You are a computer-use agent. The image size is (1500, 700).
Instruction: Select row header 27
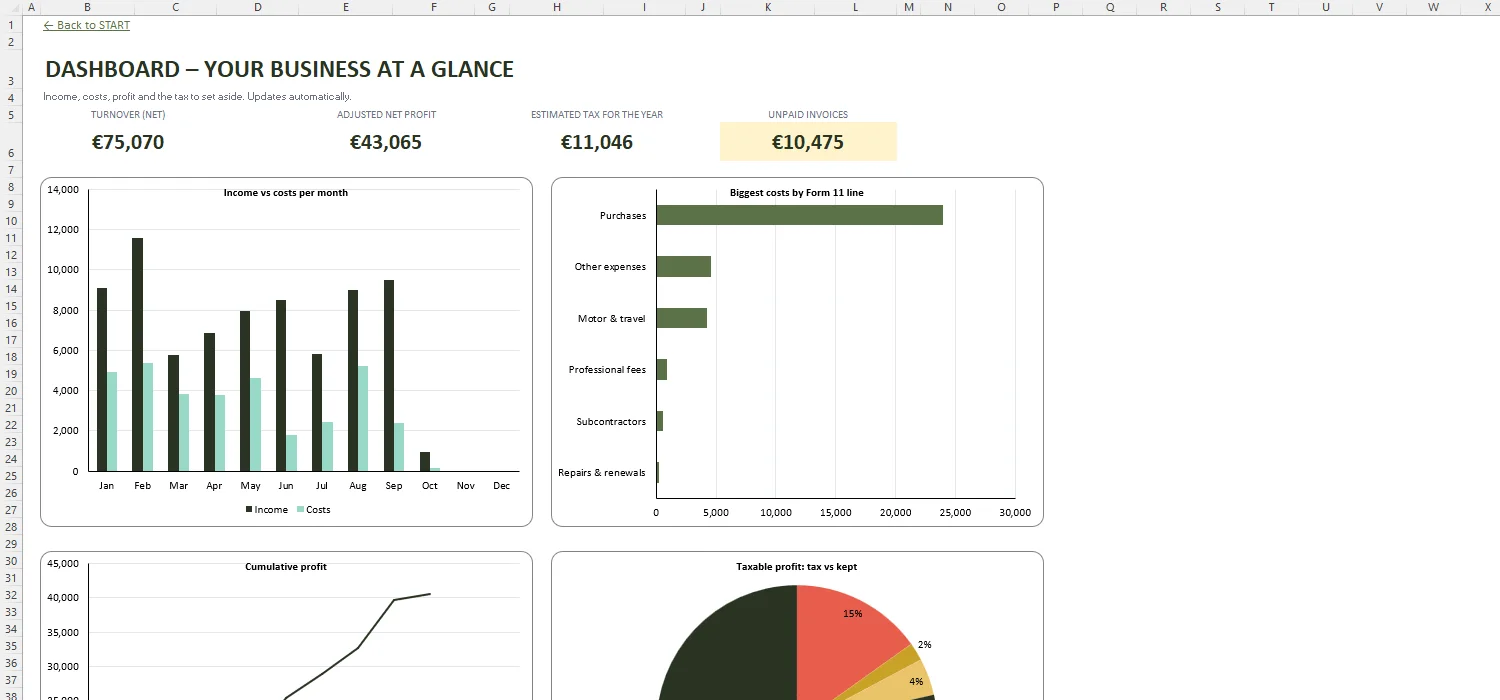pyautogui.click(x=11, y=510)
